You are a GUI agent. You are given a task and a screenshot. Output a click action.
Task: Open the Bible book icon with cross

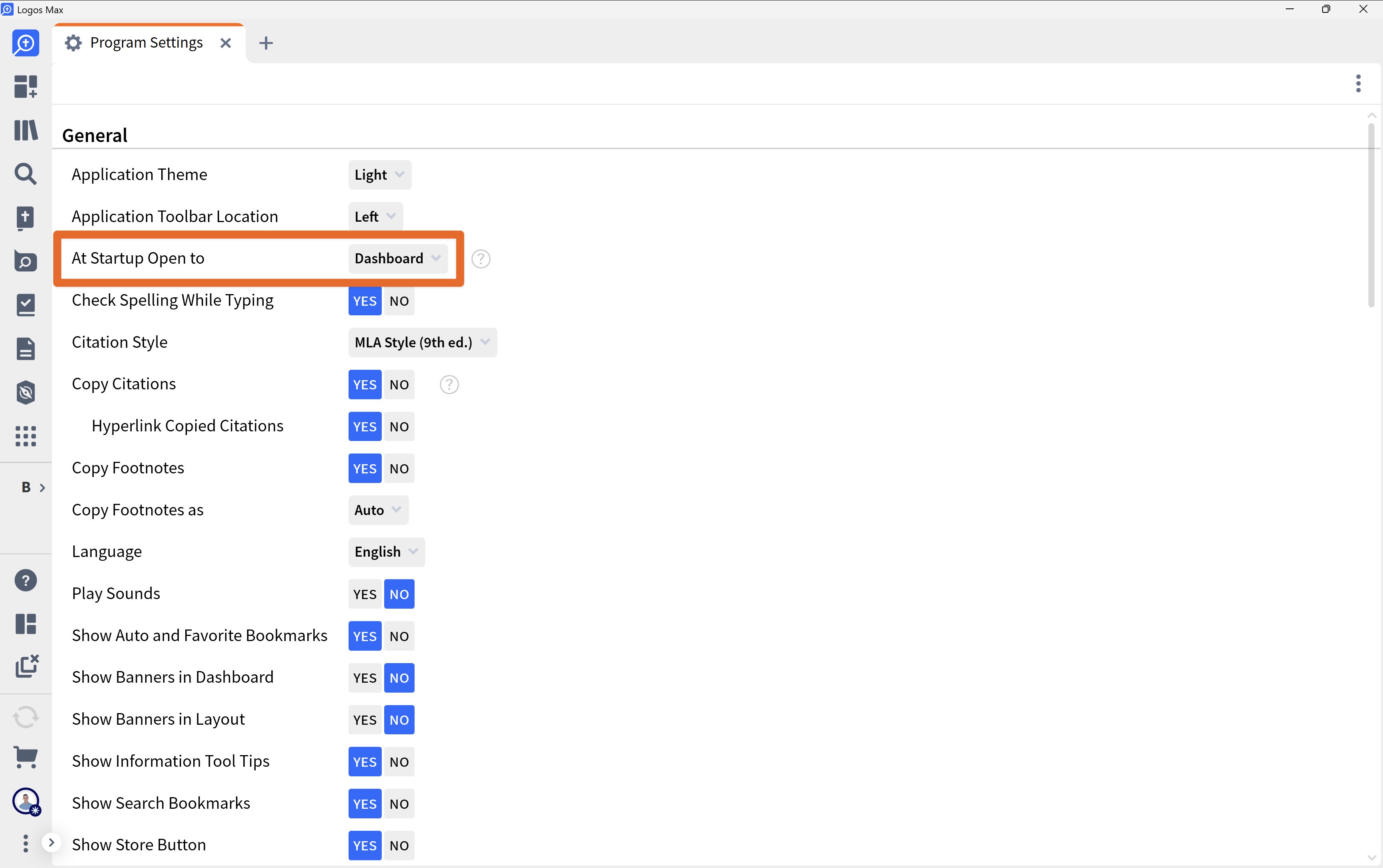[26, 218]
